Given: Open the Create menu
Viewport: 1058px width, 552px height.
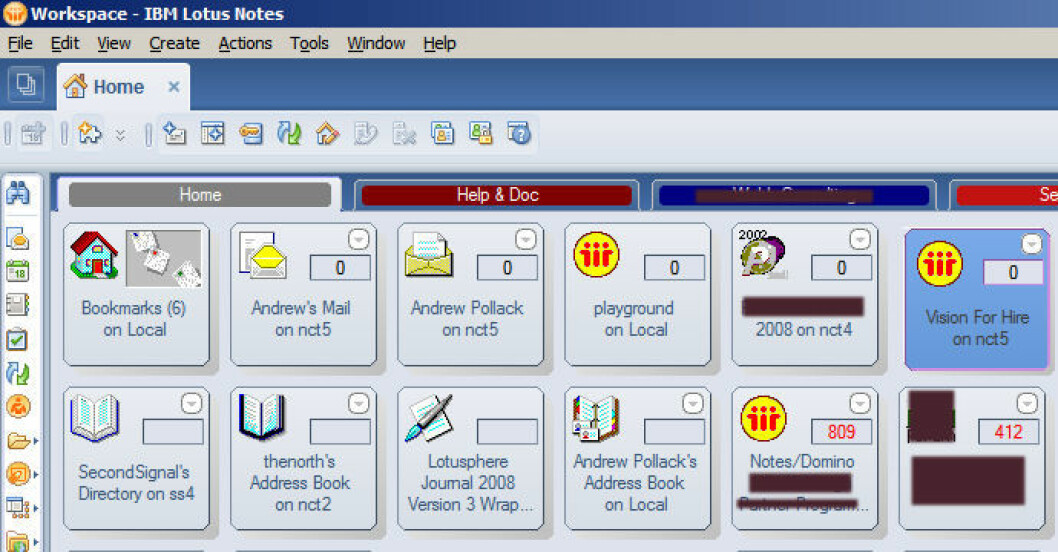Looking at the screenshot, I should [174, 43].
